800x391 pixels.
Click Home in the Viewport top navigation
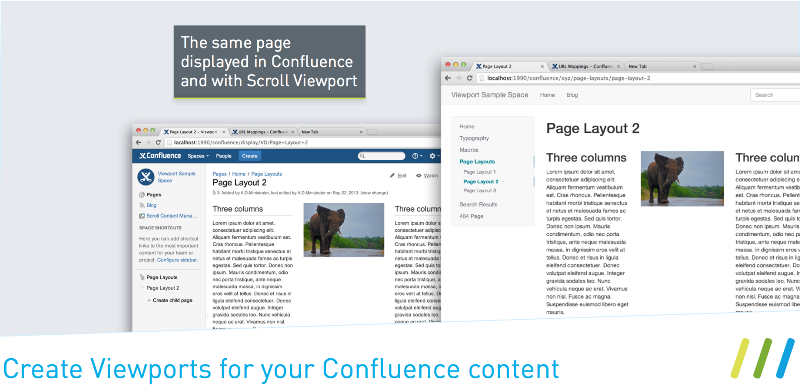point(547,95)
